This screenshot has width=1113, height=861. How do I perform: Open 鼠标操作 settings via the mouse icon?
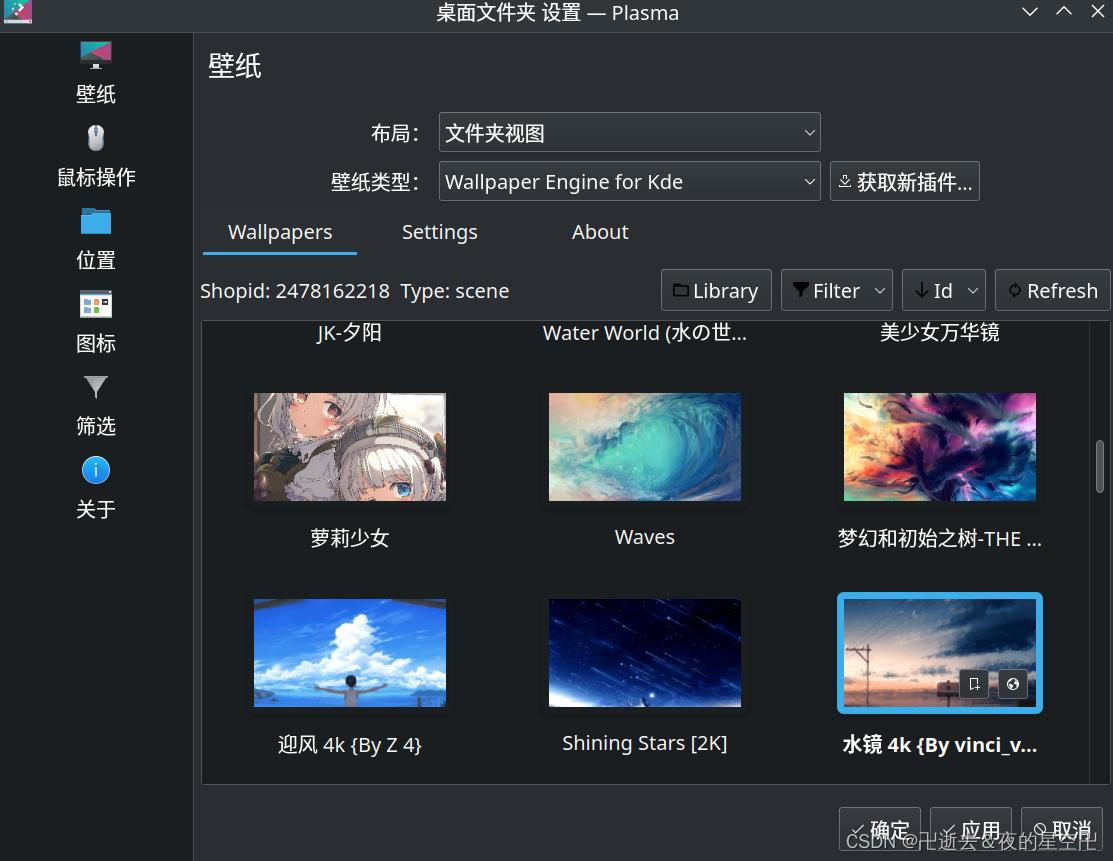[95, 138]
